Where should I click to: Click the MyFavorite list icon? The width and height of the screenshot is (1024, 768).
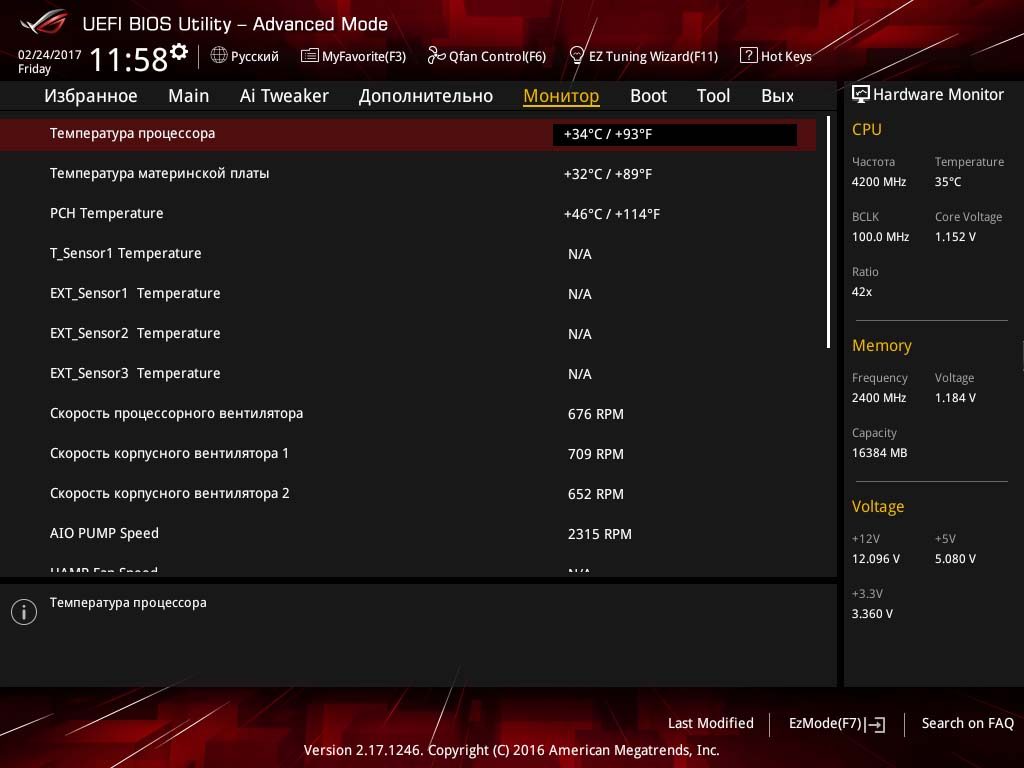pyautogui.click(x=310, y=56)
